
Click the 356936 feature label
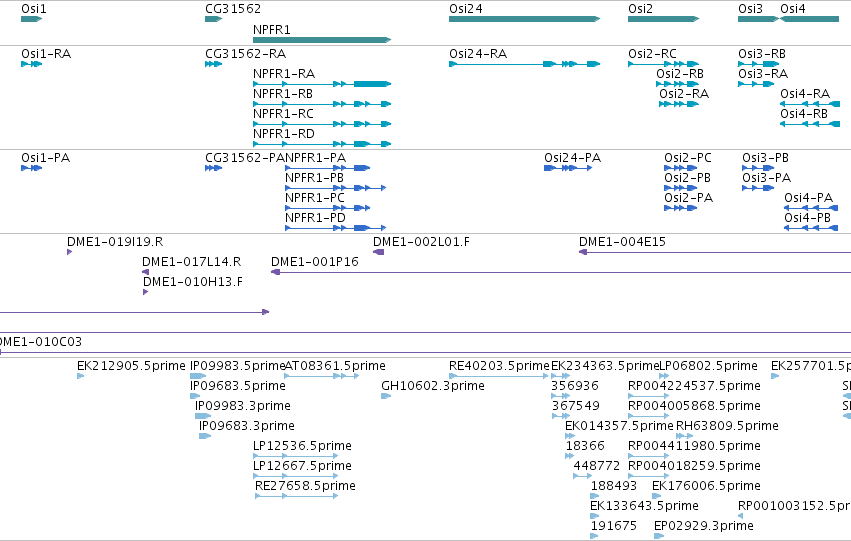click(575, 386)
